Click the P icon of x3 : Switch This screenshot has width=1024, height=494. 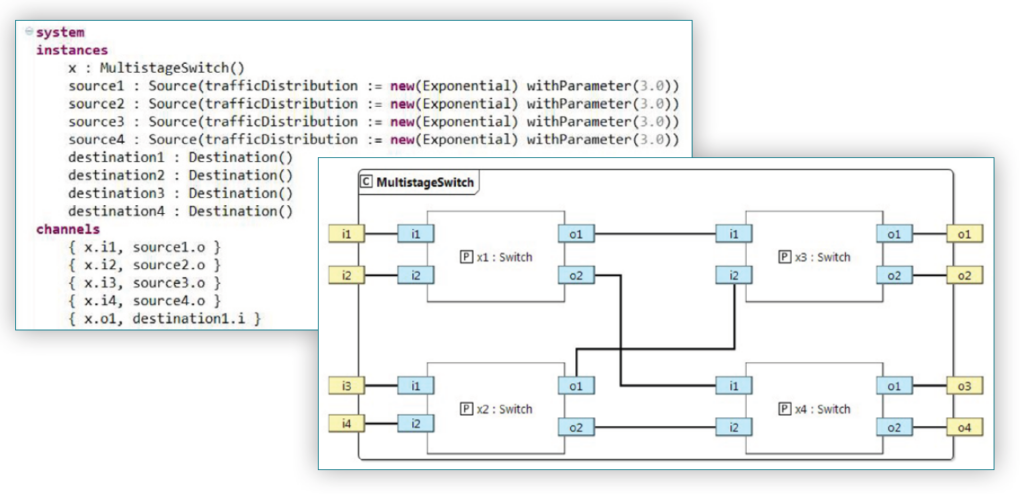(x=784, y=257)
